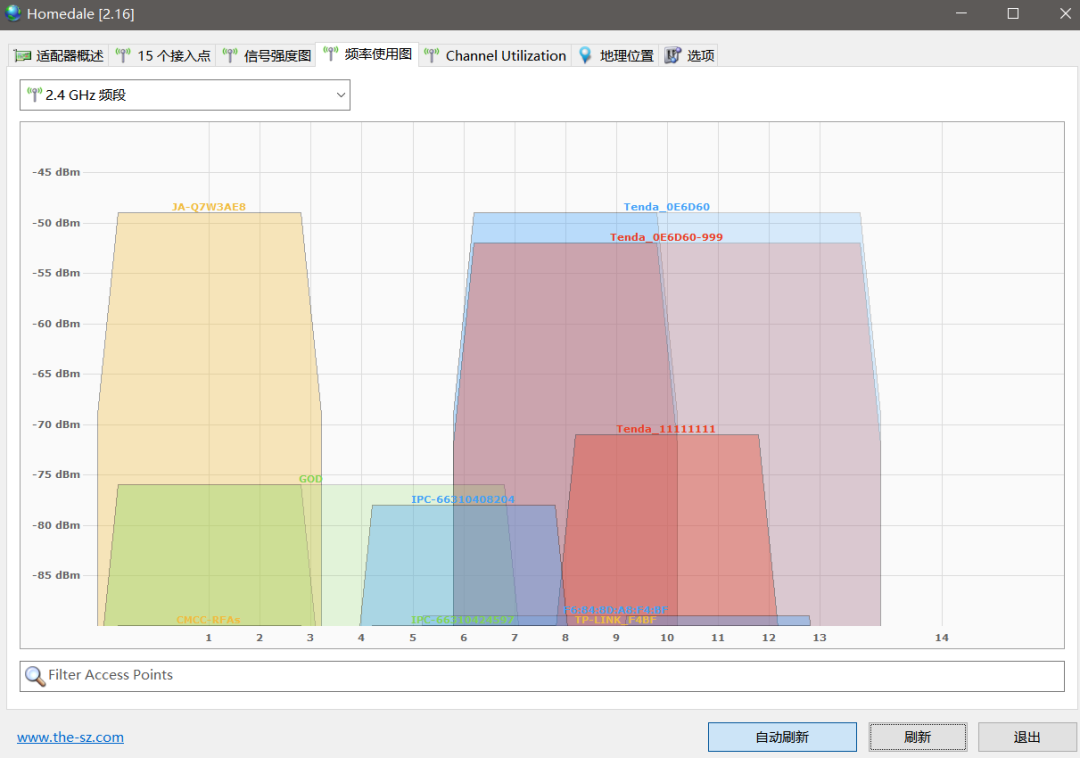Viewport: 1080px width, 758px height.
Task: Click the Tenda_0E6D60 network label
Action: (667, 207)
